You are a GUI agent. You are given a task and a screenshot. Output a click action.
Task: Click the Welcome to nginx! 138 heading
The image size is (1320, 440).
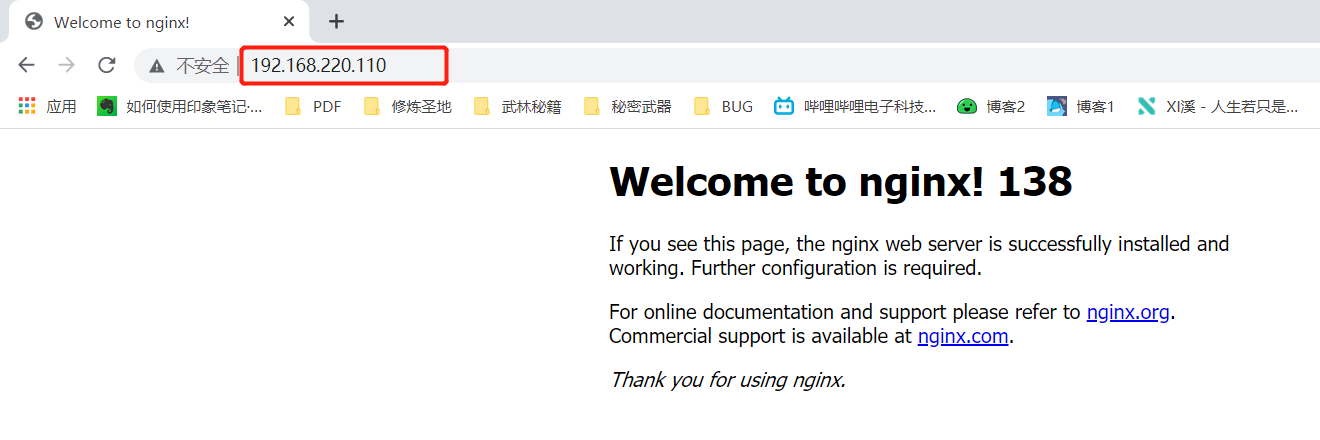pyautogui.click(x=841, y=182)
